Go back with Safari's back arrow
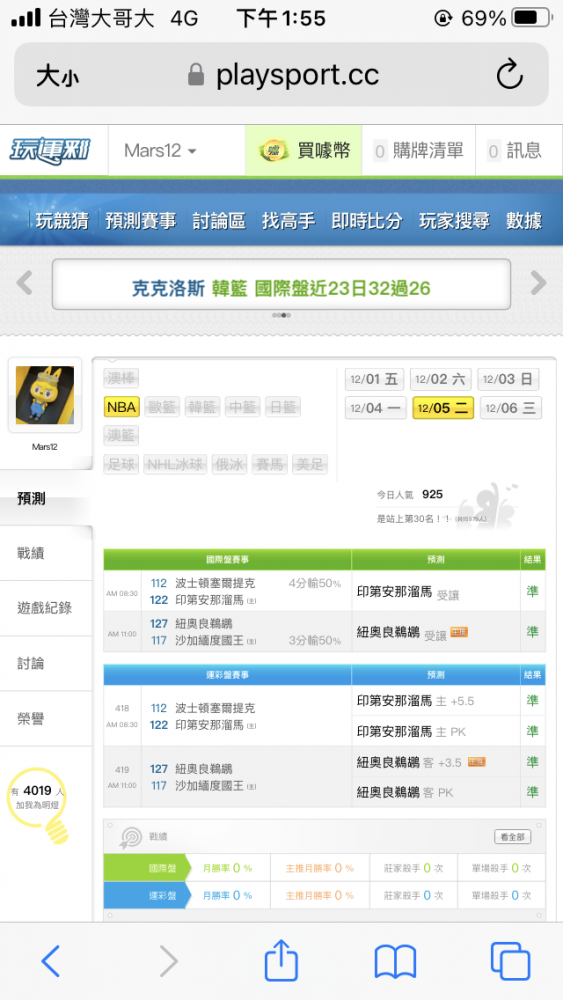The height and width of the screenshot is (1000, 563). pyautogui.click(x=50, y=961)
